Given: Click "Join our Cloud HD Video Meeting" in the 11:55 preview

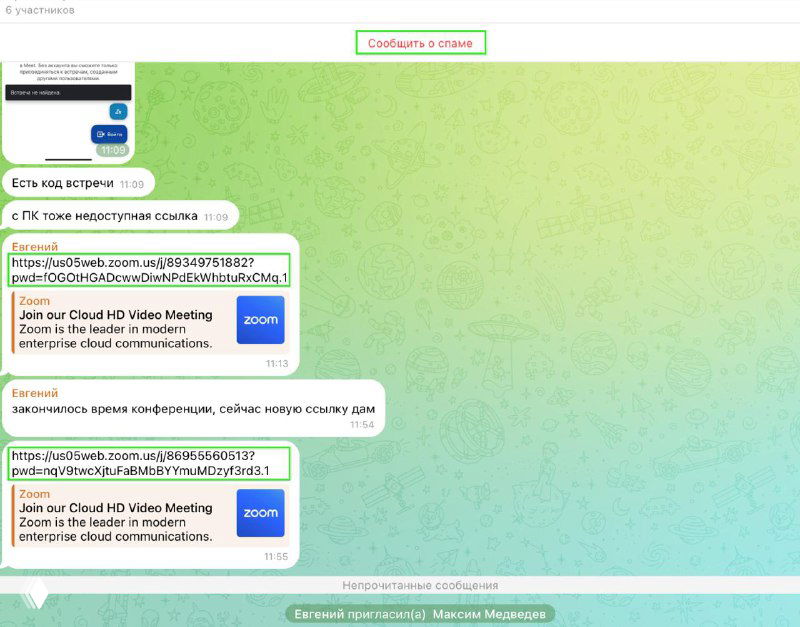Looking at the screenshot, I should 116,508.
